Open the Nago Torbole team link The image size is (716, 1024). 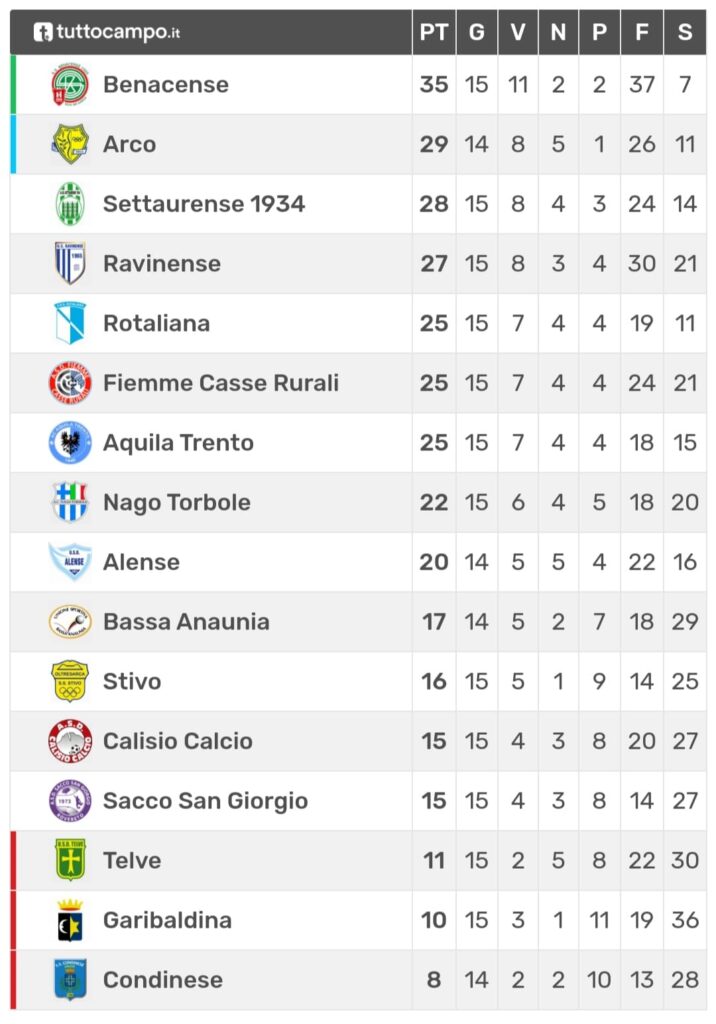[177, 503]
